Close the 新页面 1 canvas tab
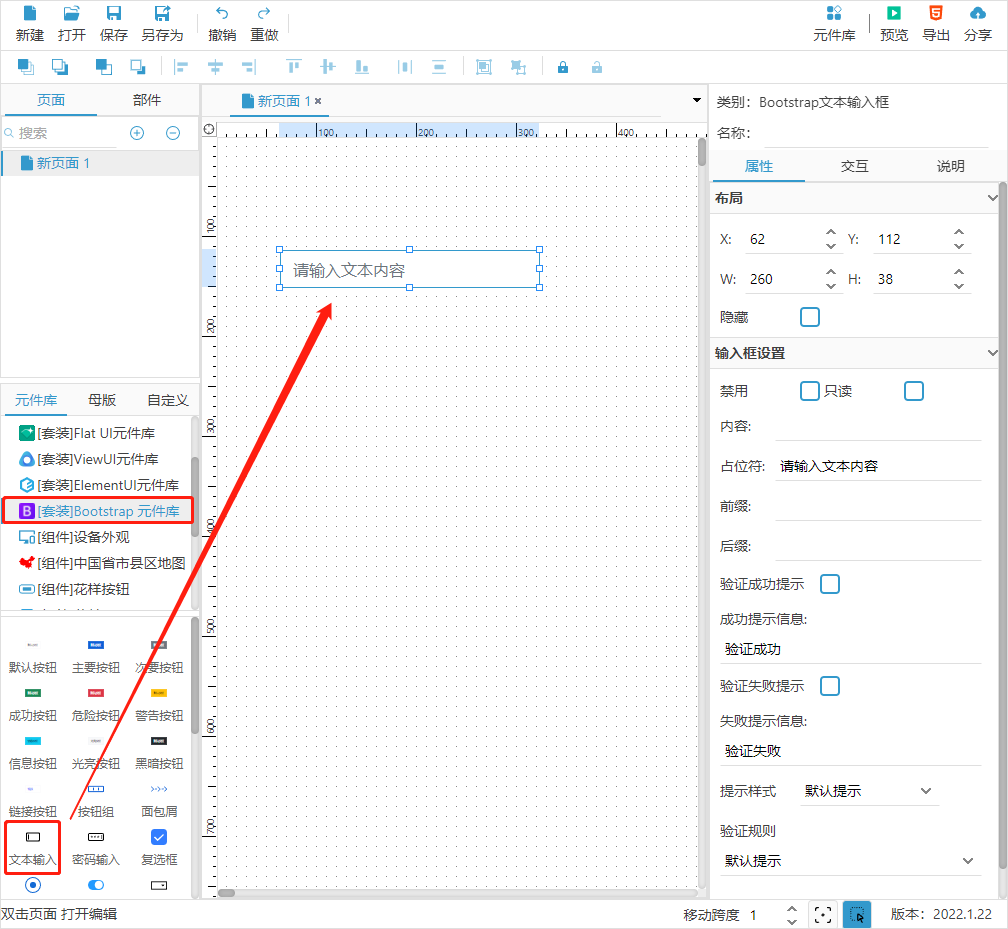 point(318,101)
